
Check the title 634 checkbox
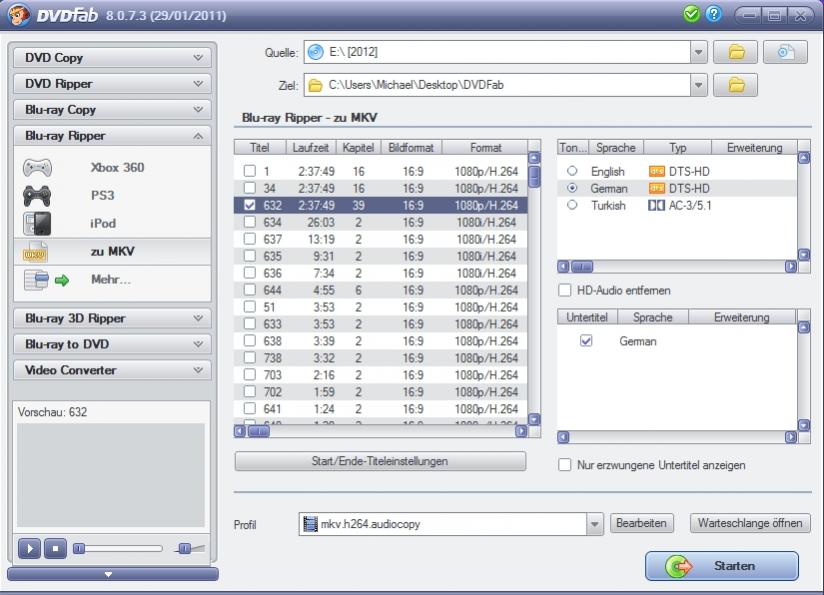[x=250, y=222]
